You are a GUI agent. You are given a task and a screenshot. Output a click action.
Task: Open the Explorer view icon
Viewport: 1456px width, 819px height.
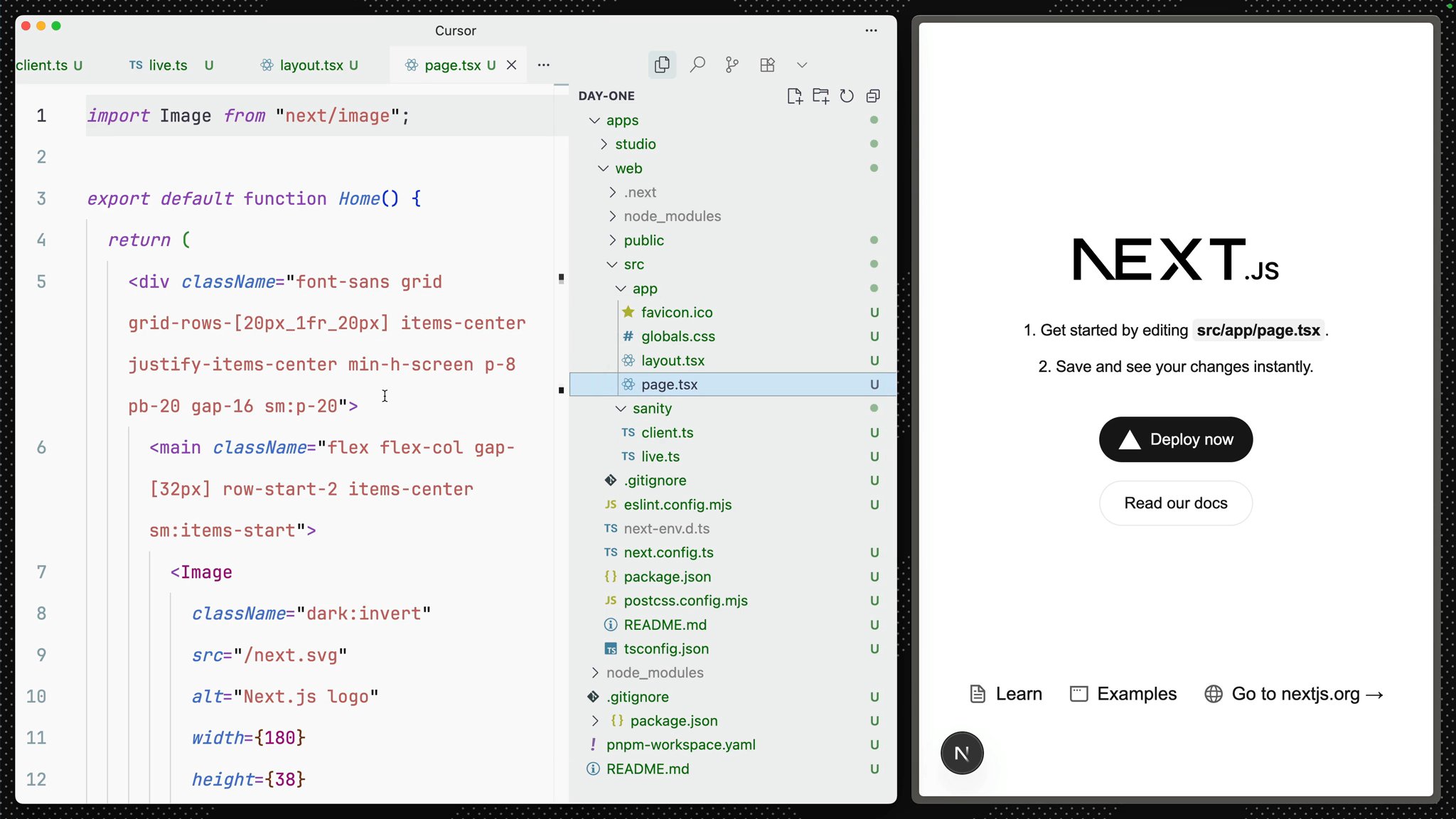click(x=662, y=65)
